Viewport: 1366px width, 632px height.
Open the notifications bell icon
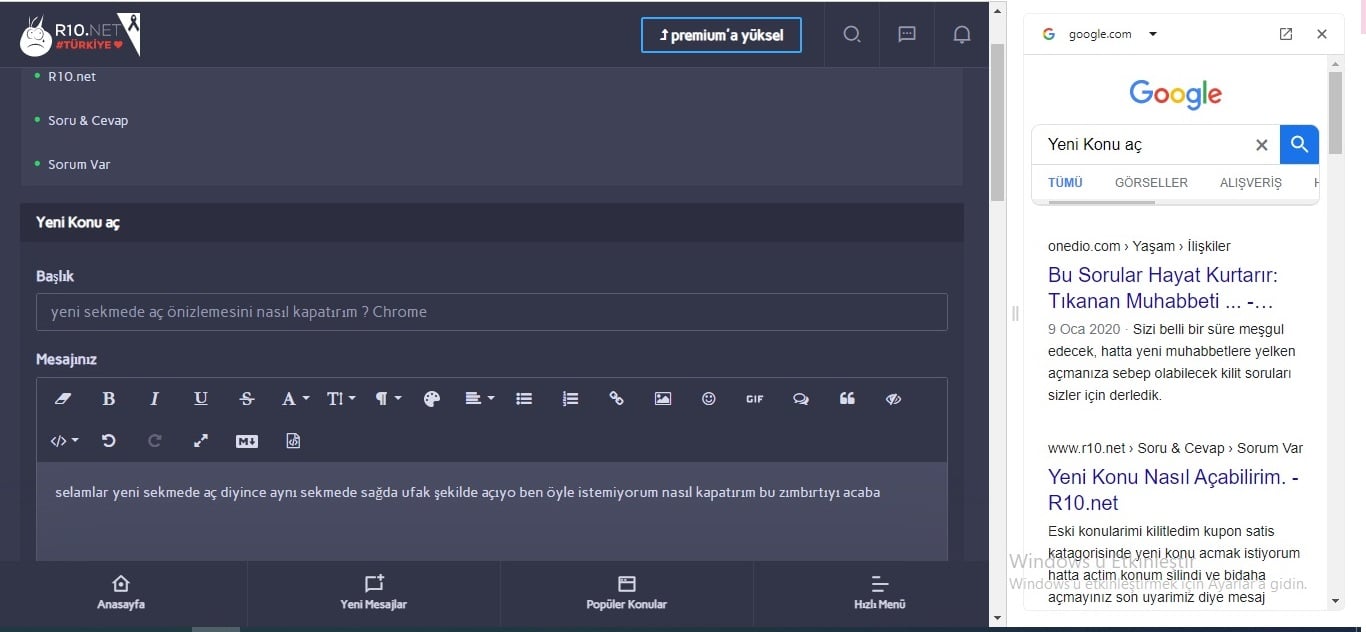962,35
